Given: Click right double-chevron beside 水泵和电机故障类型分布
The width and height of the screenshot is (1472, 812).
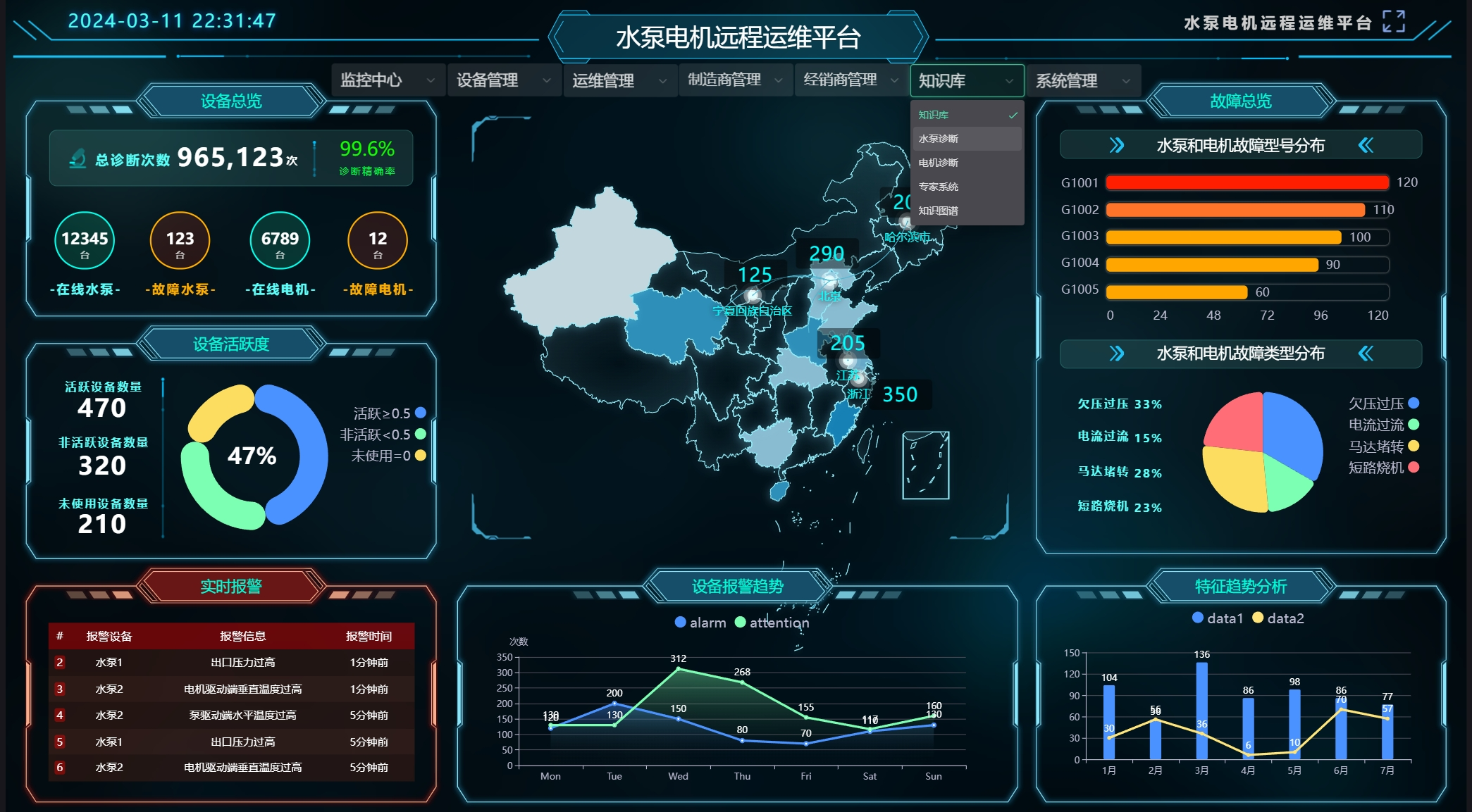Looking at the screenshot, I should pos(1117,354).
